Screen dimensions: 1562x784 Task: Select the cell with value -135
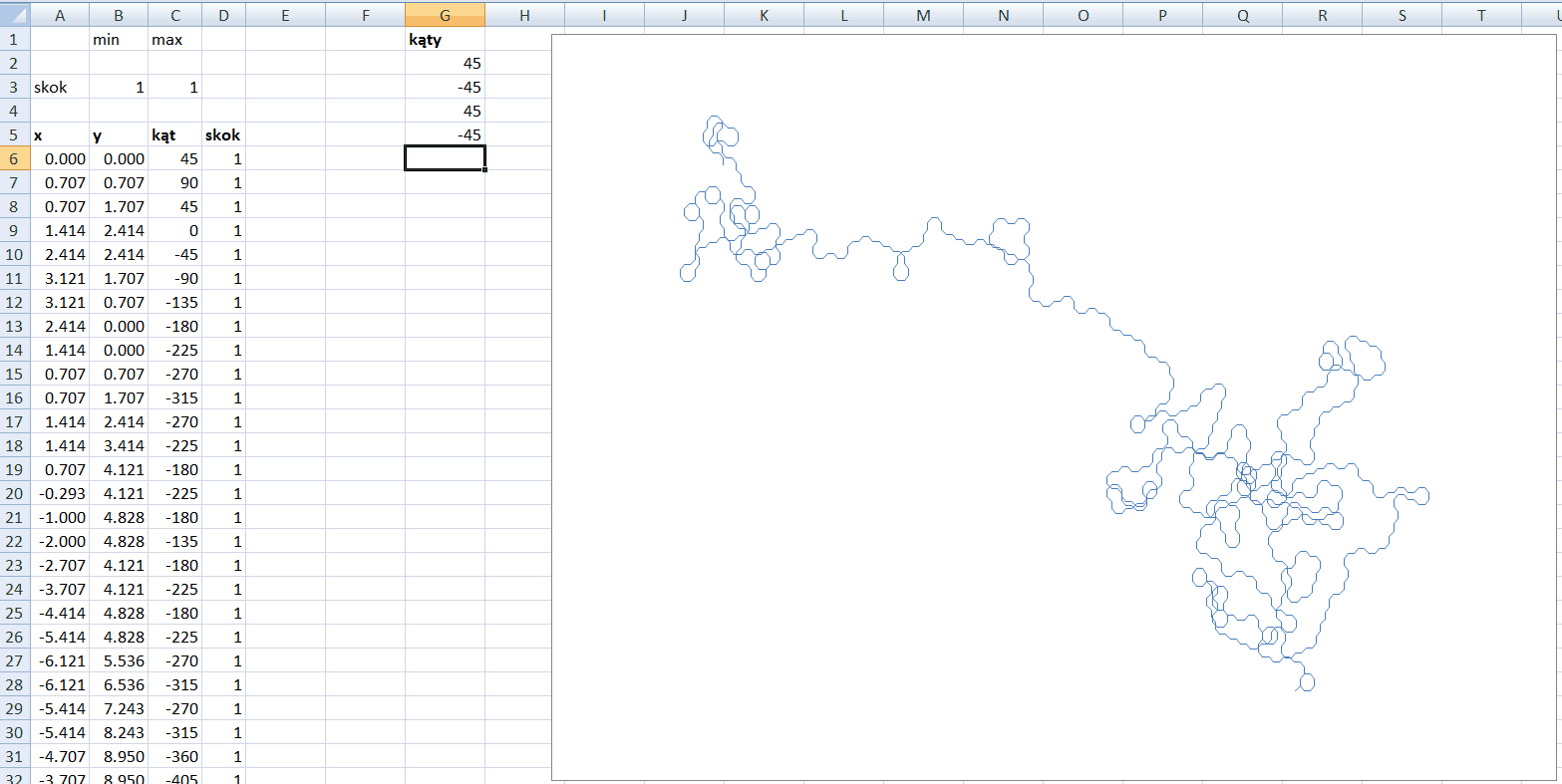tap(174, 302)
